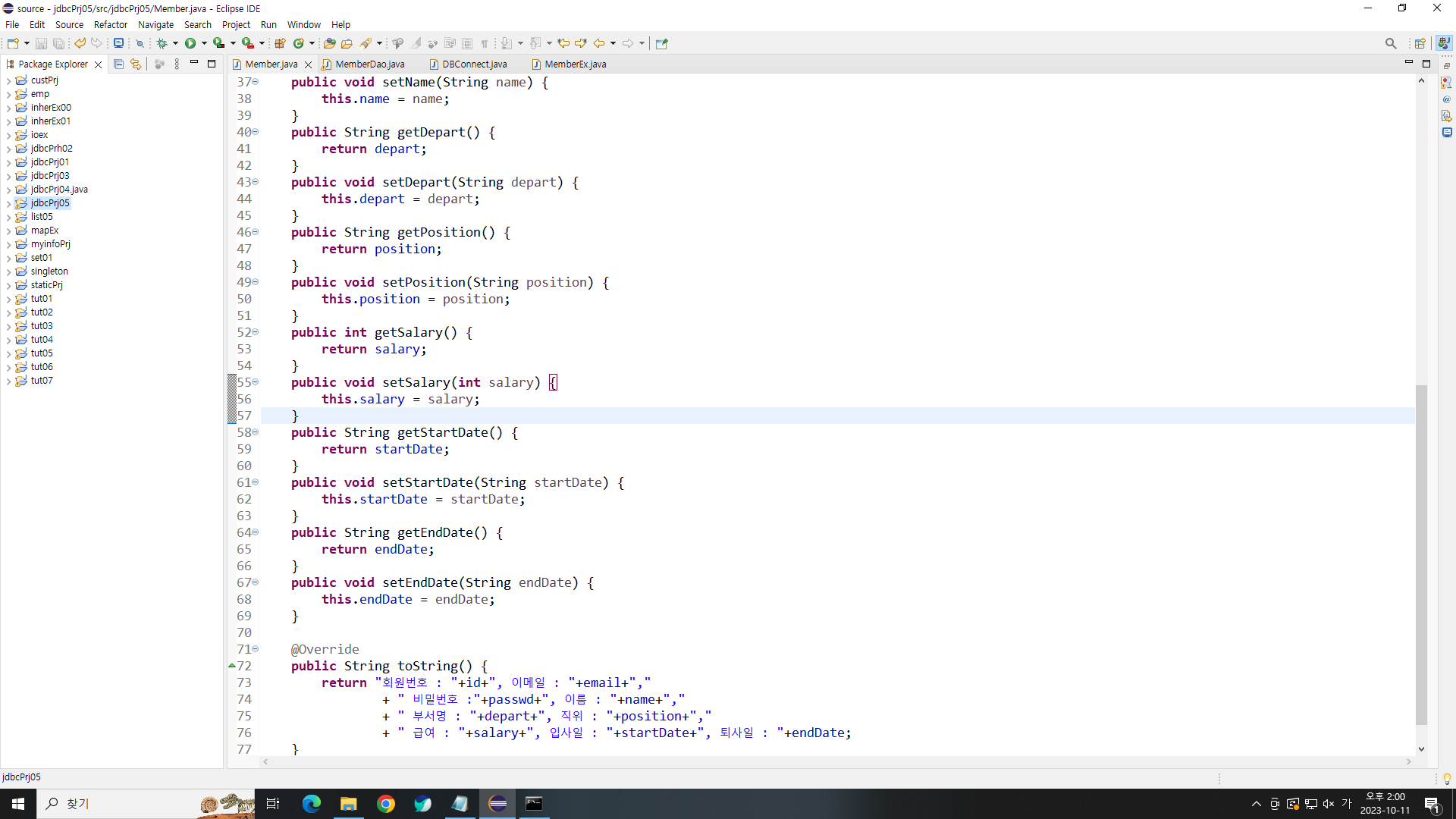Click Collapse All in Package Explorer

pyautogui.click(x=118, y=64)
